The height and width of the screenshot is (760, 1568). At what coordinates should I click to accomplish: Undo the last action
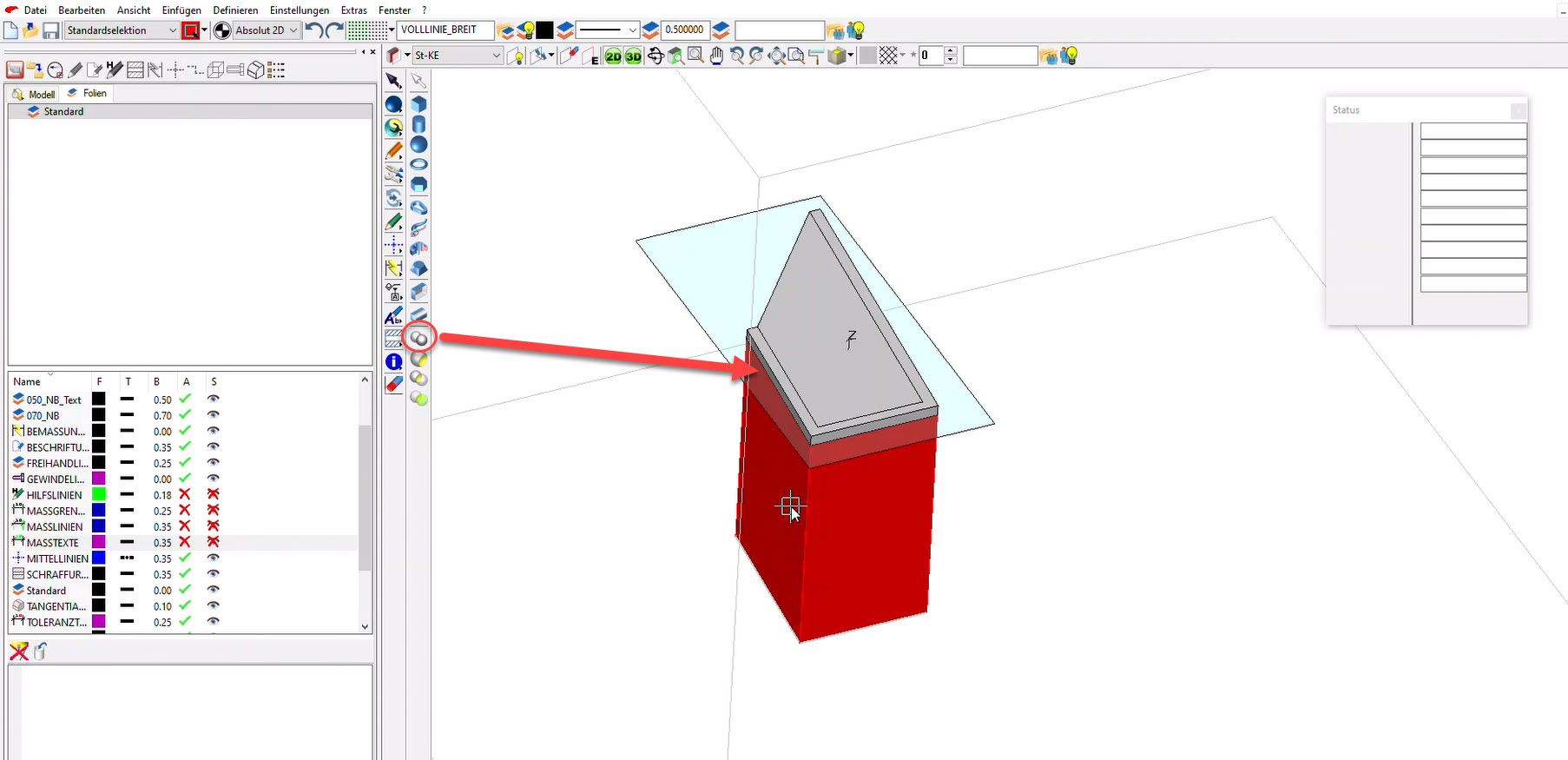(x=314, y=30)
